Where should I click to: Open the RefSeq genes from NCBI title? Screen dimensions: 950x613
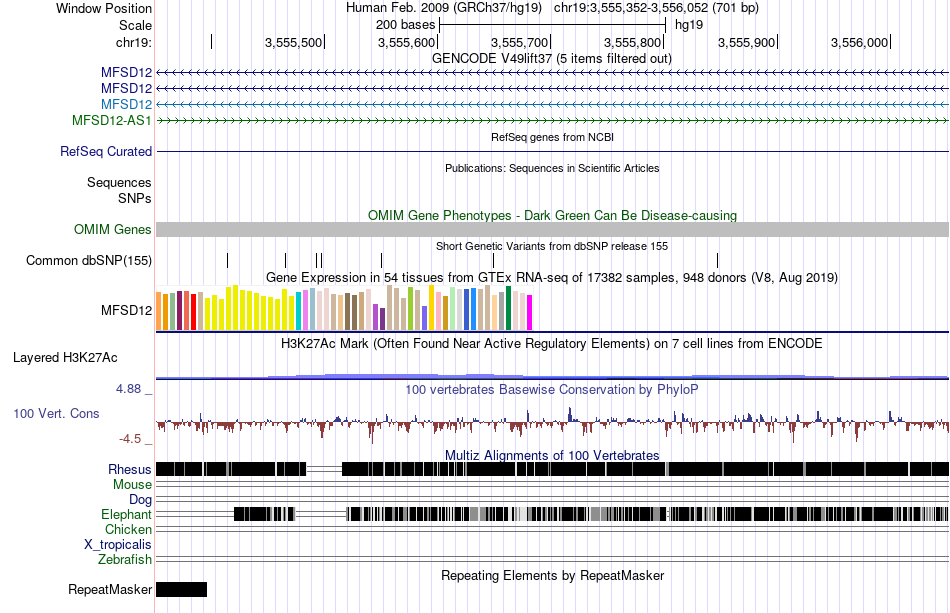[552, 138]
